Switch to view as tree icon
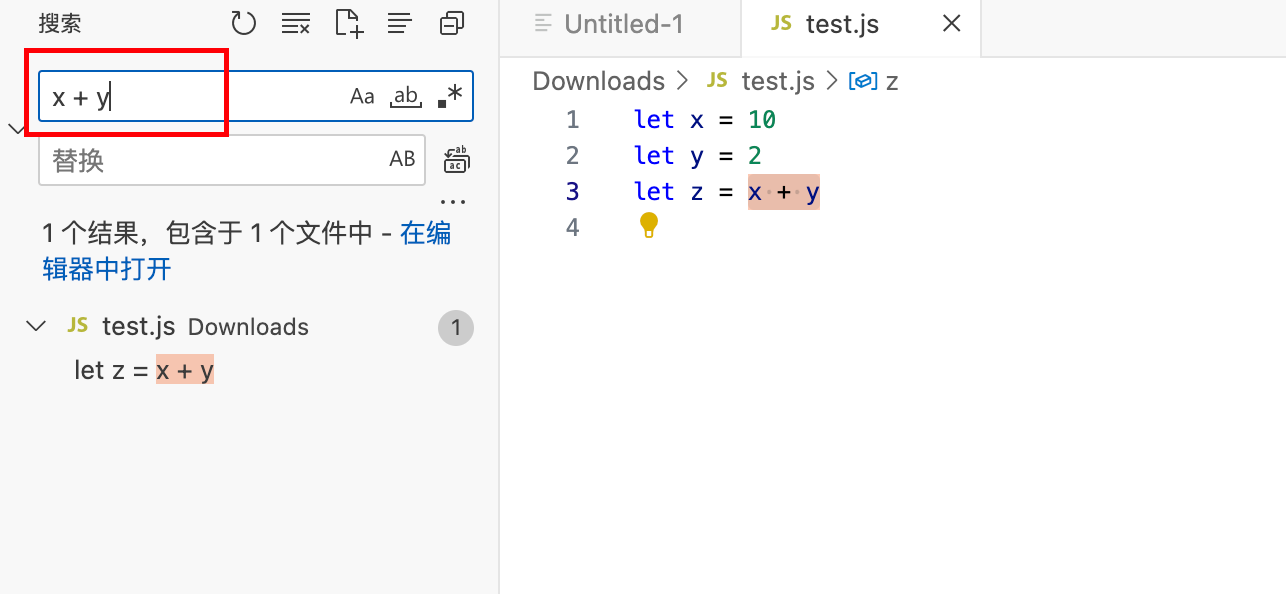The height and width of the screenshot is (594, 1286). pos(400,23)
